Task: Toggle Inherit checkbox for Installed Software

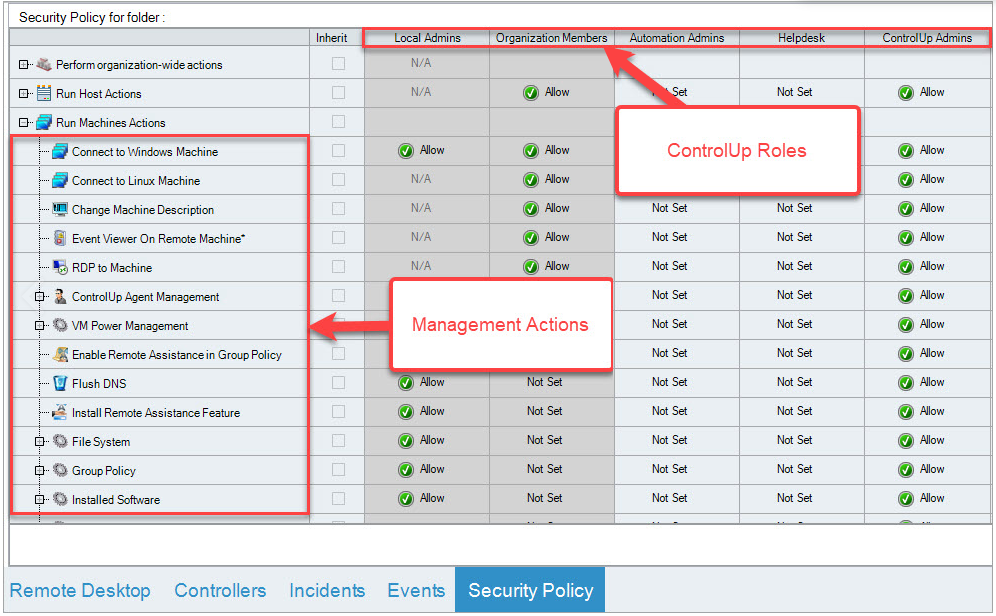Action: pos(339,499)
